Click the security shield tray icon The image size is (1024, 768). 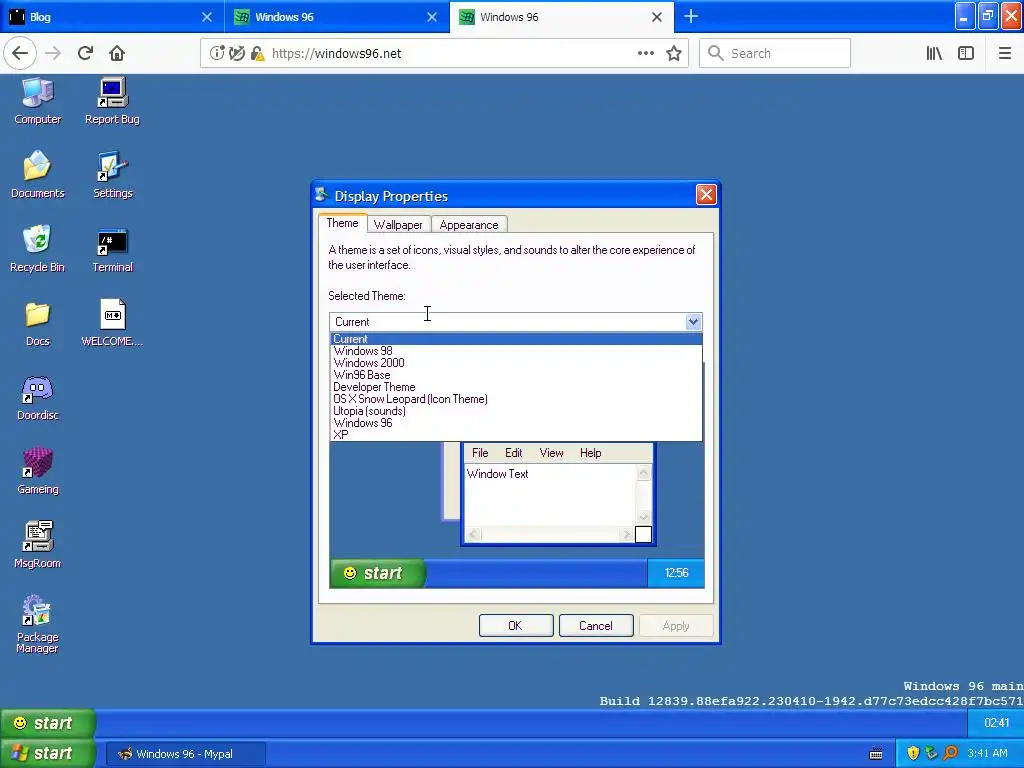913,753
